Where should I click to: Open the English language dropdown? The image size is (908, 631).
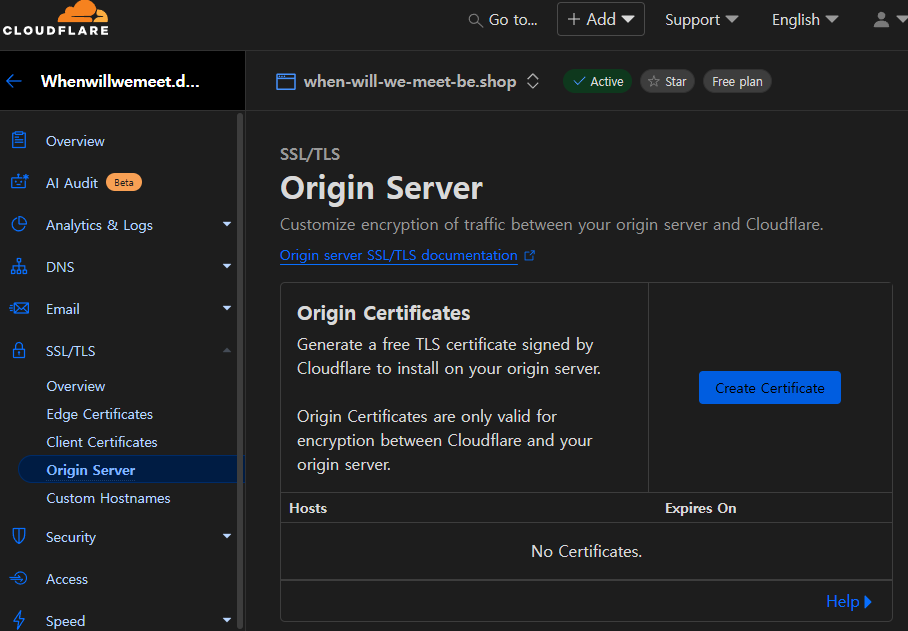[805, 20]
